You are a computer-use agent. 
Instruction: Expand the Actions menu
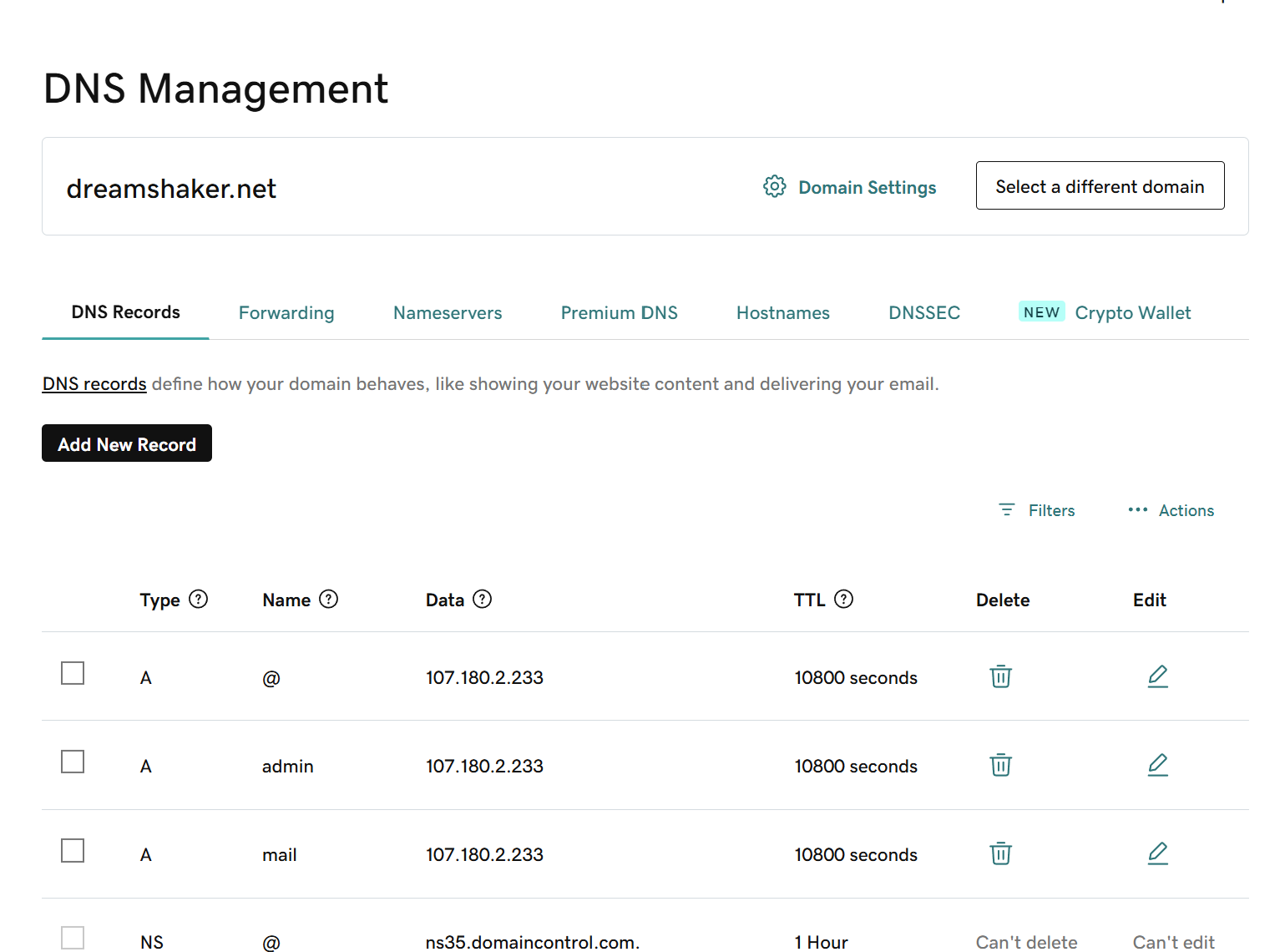point(1171,510)
